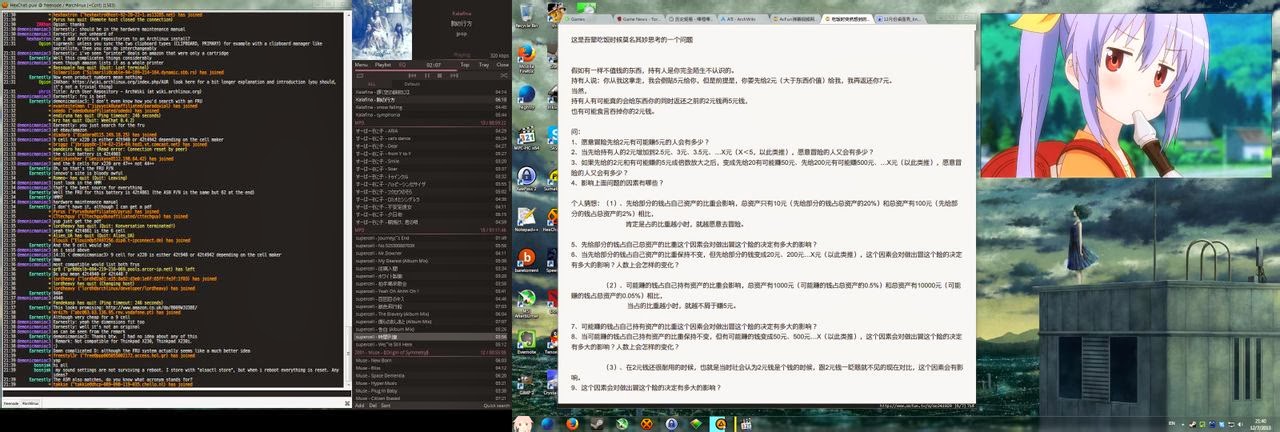Select track Kalafina - snow falling
The image size is (1280, 432).
[432, 107]
